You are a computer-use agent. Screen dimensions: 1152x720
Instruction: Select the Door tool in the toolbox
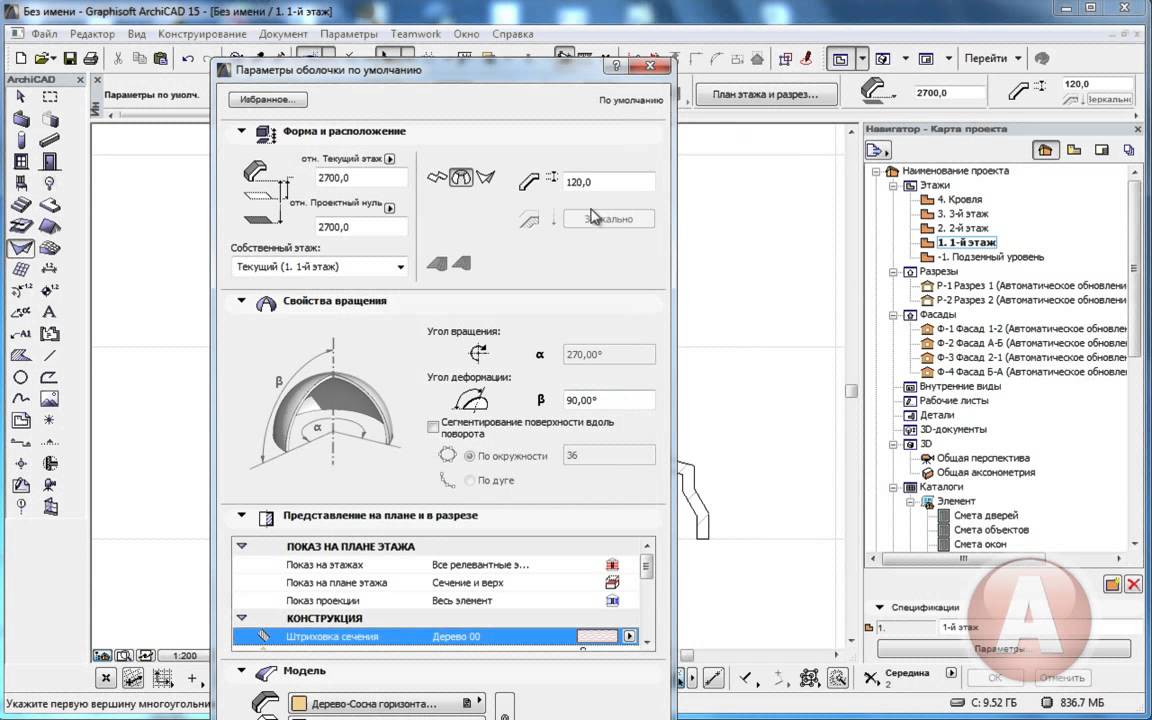coord(49,162)
